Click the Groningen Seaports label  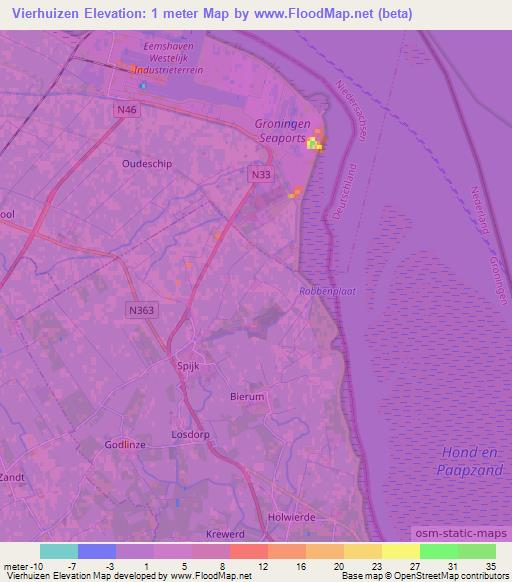pos(282,131)
